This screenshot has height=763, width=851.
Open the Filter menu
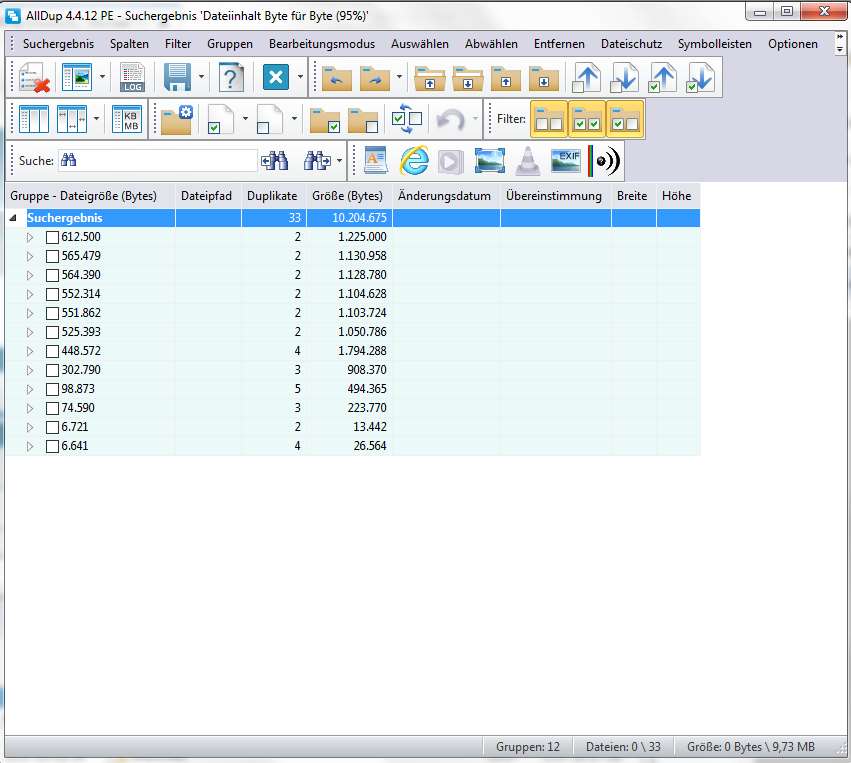coord(178,44)
